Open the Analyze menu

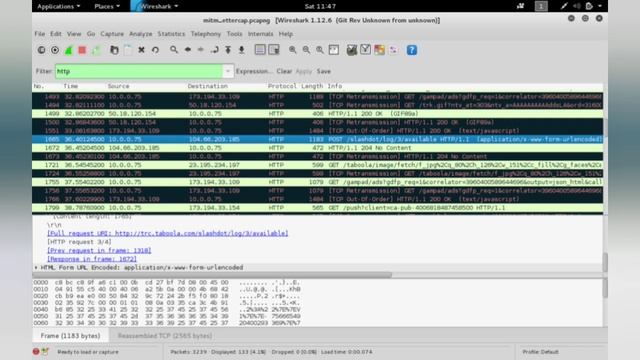(140, 34)
